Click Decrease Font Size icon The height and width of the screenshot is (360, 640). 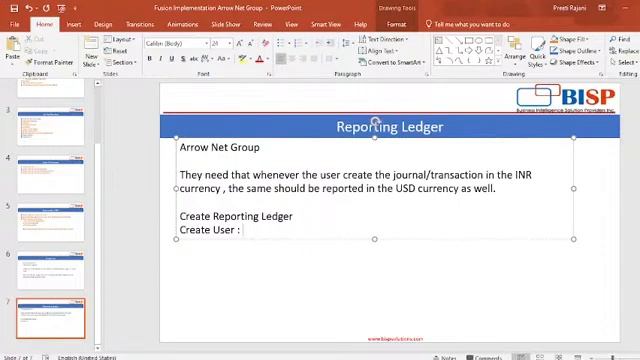(251, 43)
